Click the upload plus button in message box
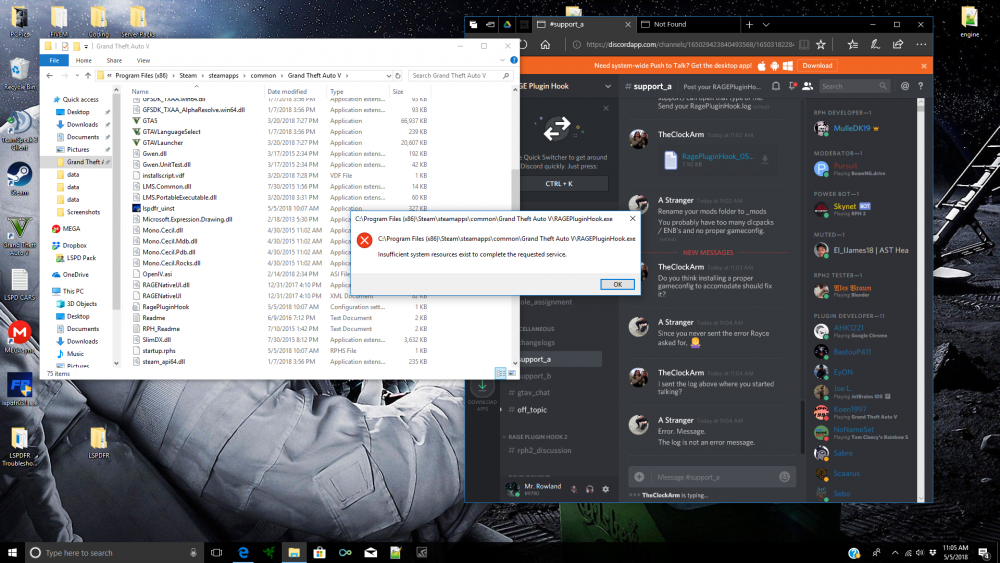The height and width of the screenshot is (563, 1000). (639, 477)
